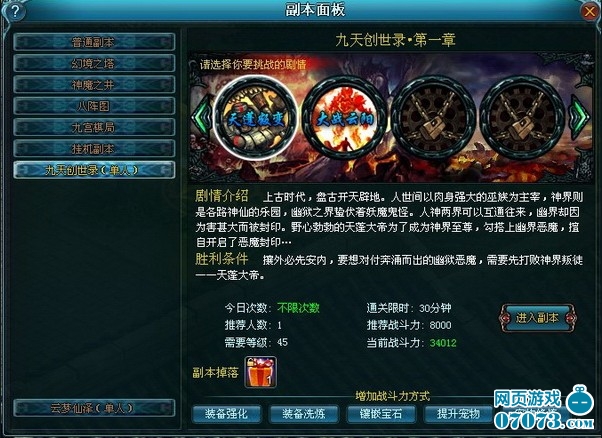
Task: Switch to 挂机副本 category
Action: [94, 149]
